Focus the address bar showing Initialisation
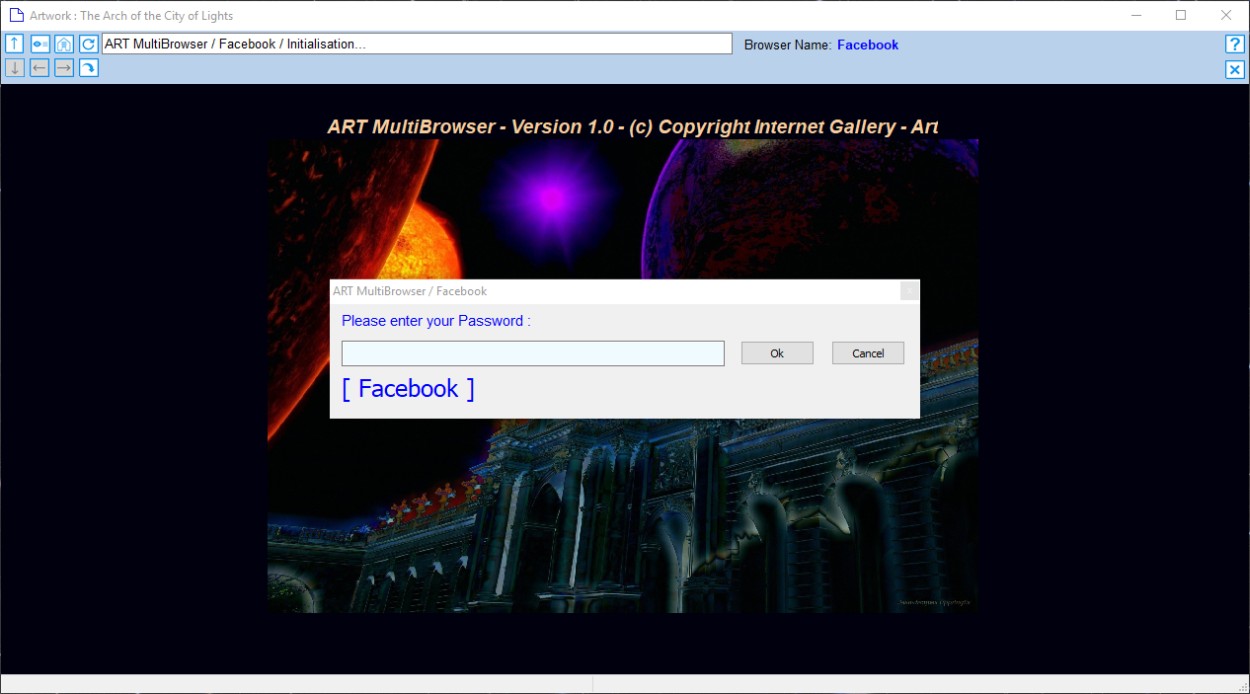This screenshot has width=1250, height=694. (x=417, y=44)
